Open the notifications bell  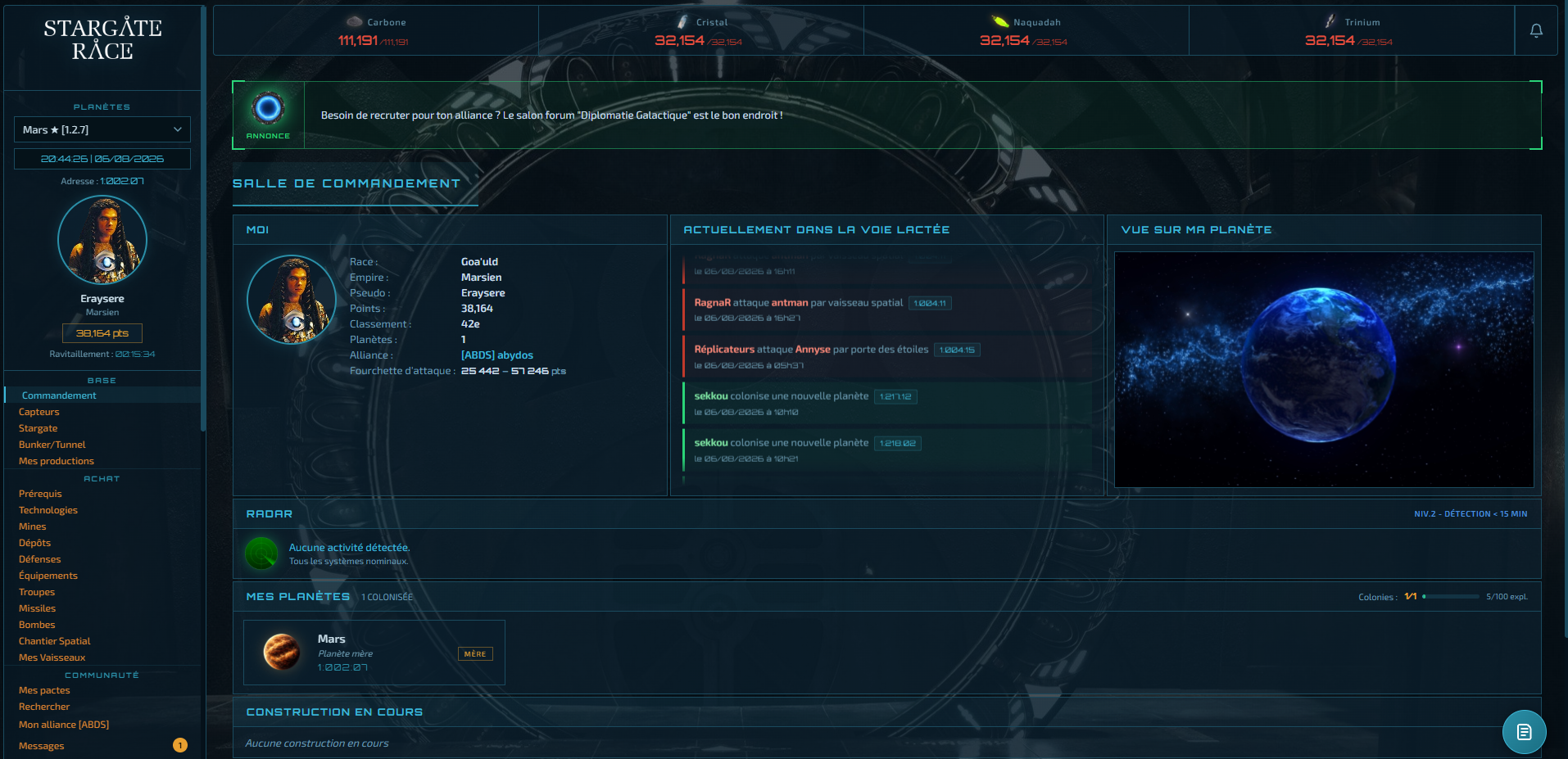1536,30
